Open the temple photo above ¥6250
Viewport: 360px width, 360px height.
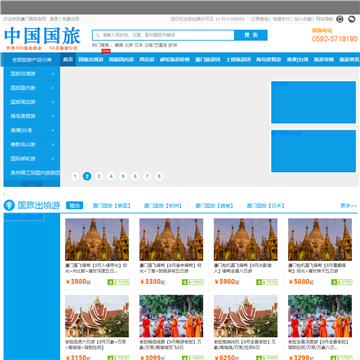[x=246, y=316]
